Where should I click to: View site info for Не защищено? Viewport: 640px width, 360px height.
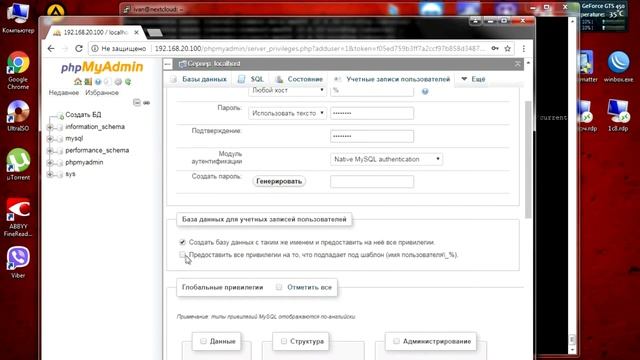pyautogui.click(x=118, y=49)
